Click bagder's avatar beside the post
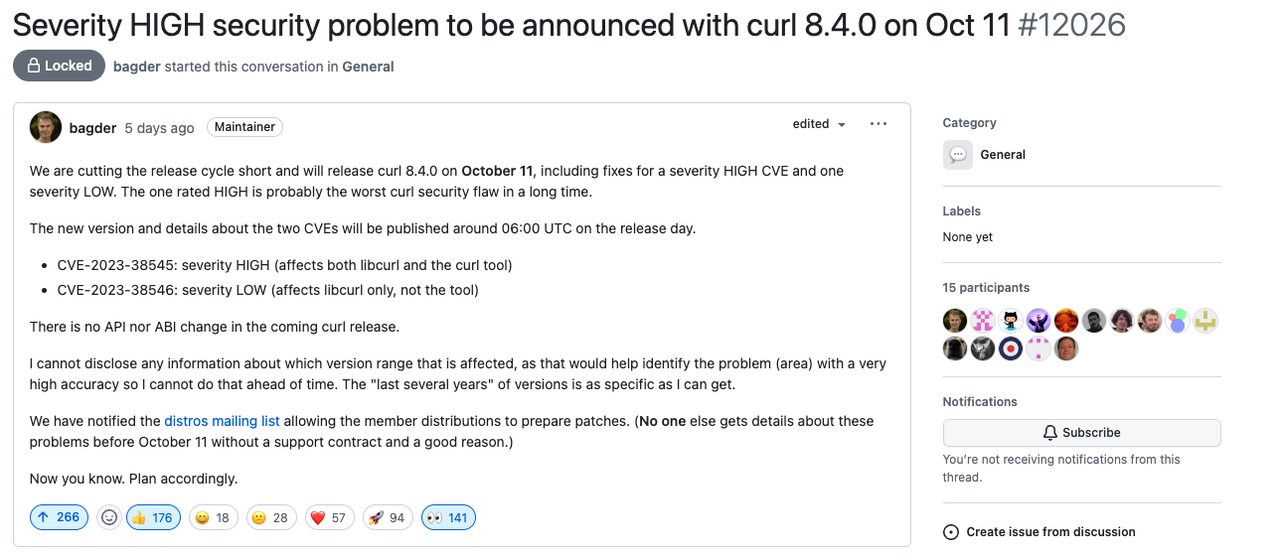Image resolution: width=1280 pixels, height=557 pixels. click(46, 127)
